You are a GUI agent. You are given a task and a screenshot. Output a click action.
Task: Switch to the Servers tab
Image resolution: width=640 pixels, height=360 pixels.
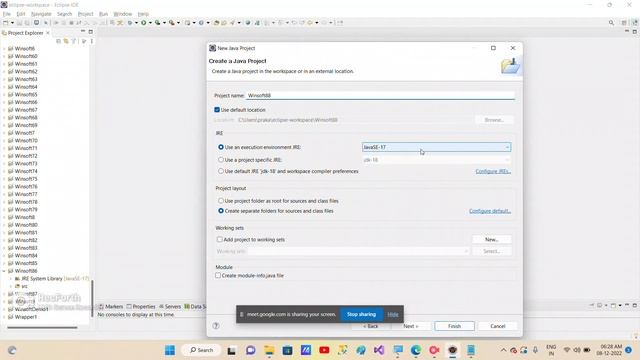(x=170, y=307)
